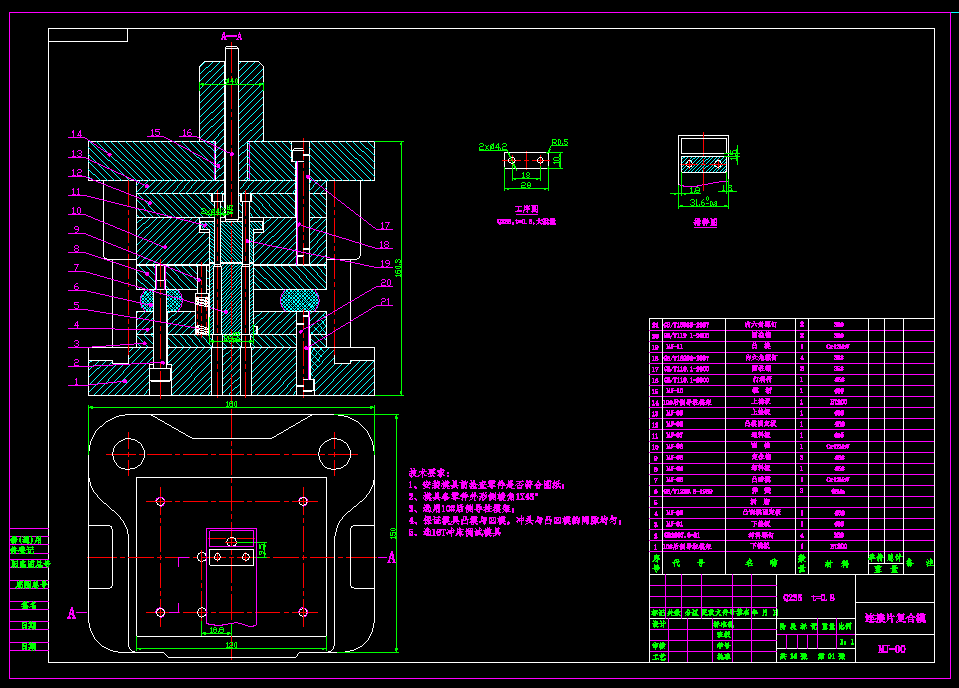This screenshot has height=688, width=959.
Task: Select the R0.5 radius annotation
Action: coord(560,142)
